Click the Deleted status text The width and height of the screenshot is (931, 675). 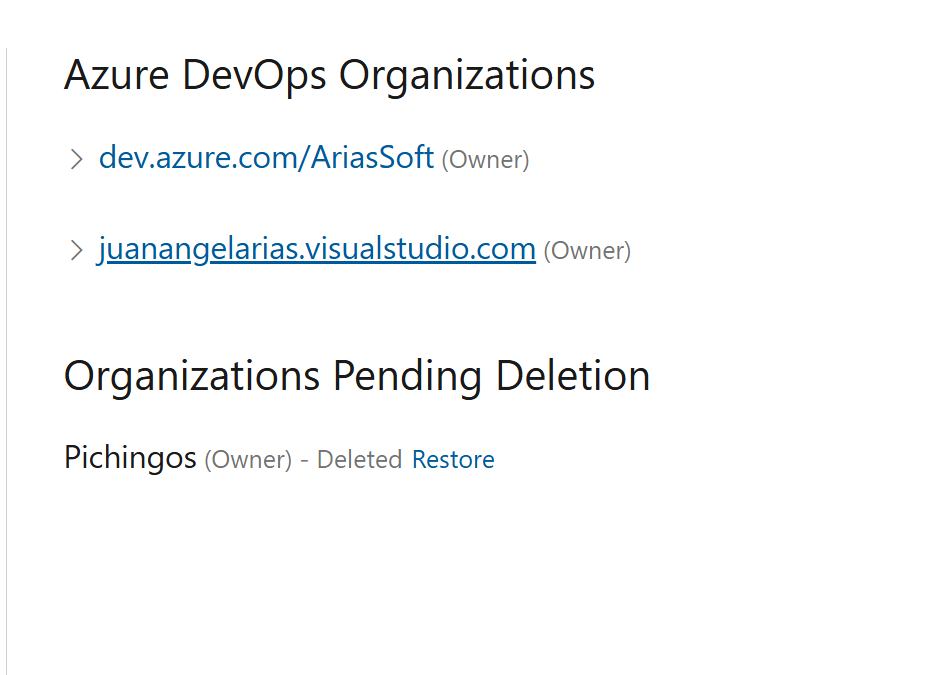[359, 460]
